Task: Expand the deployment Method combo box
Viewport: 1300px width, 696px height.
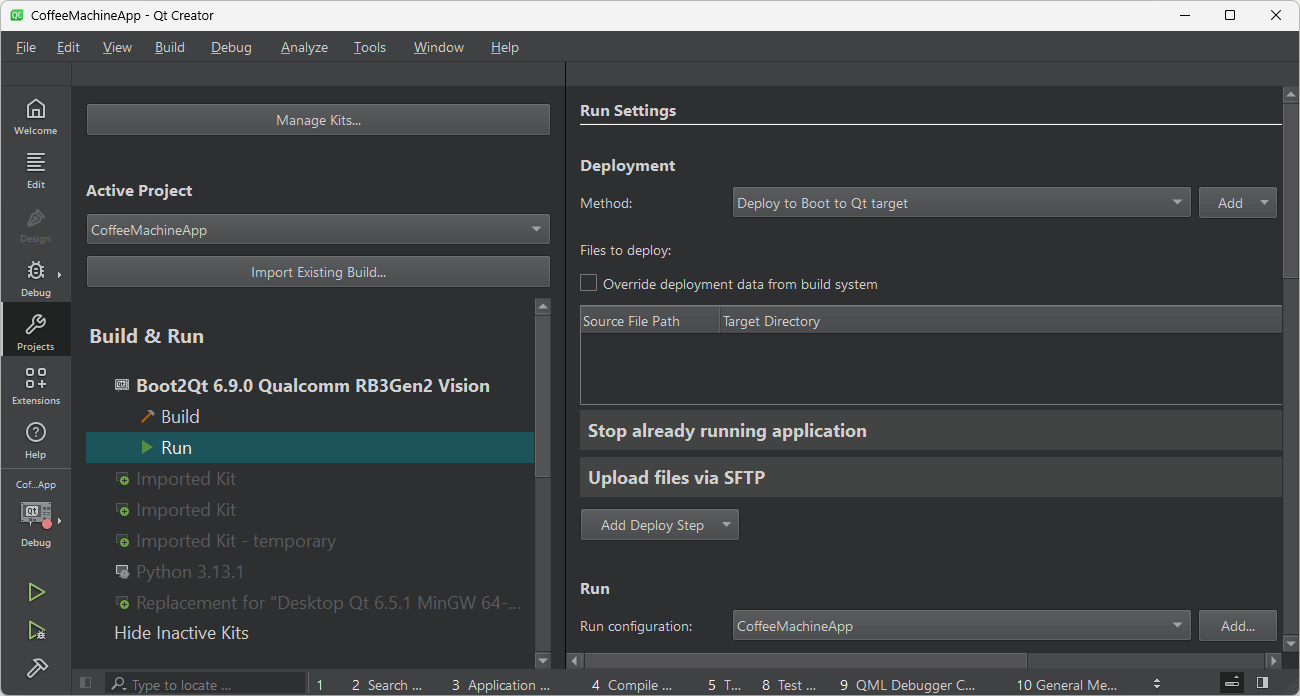Action: 960,203
